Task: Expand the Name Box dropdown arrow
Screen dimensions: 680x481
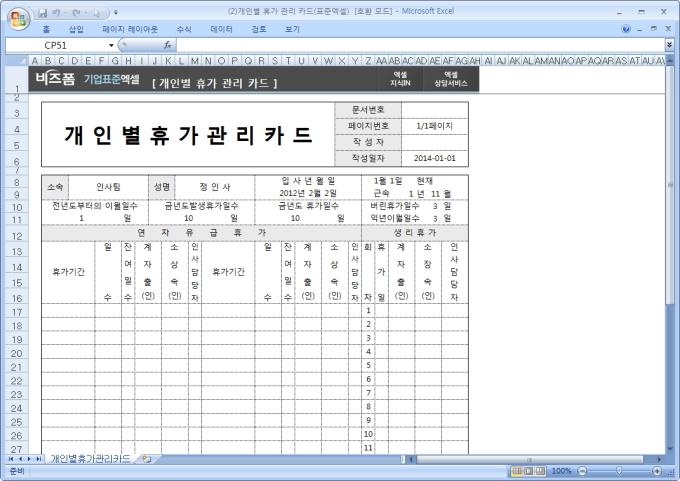Action: coord(111,45)
